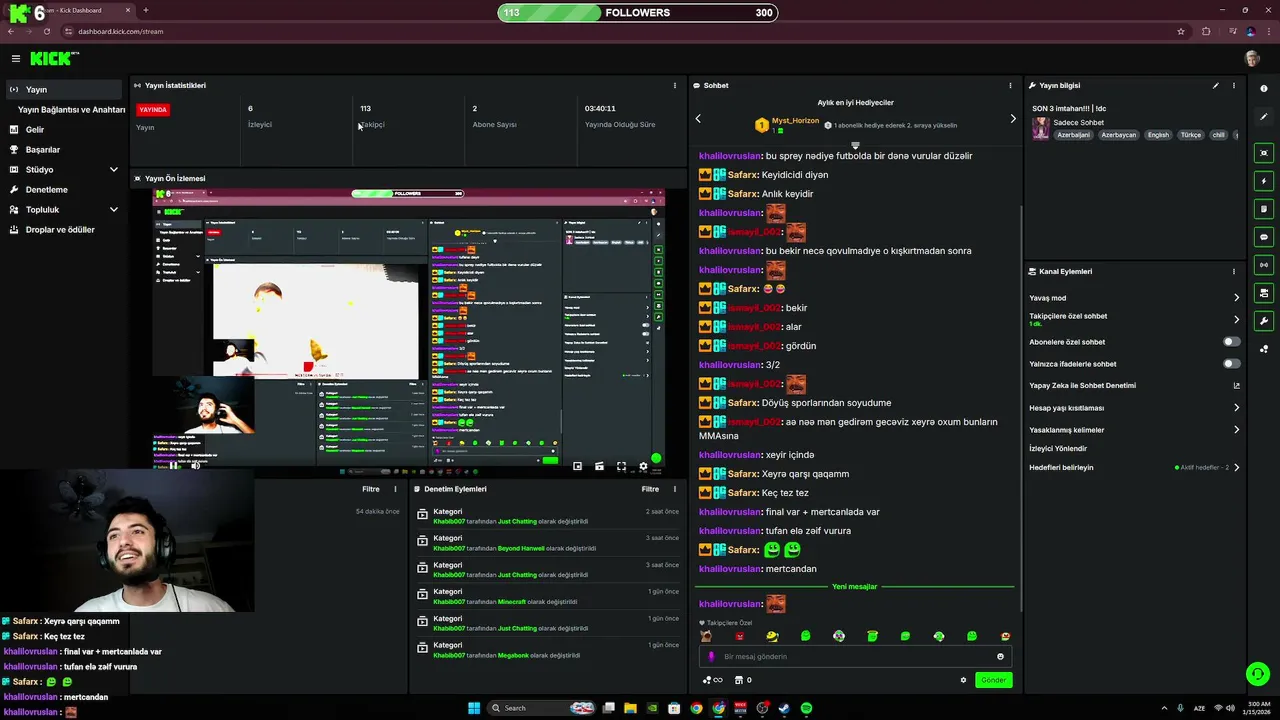This screenshot has height=720, width=1280.
Task: Expand Hedefleri belirleyin goals option
Action: coord(1134,468)
